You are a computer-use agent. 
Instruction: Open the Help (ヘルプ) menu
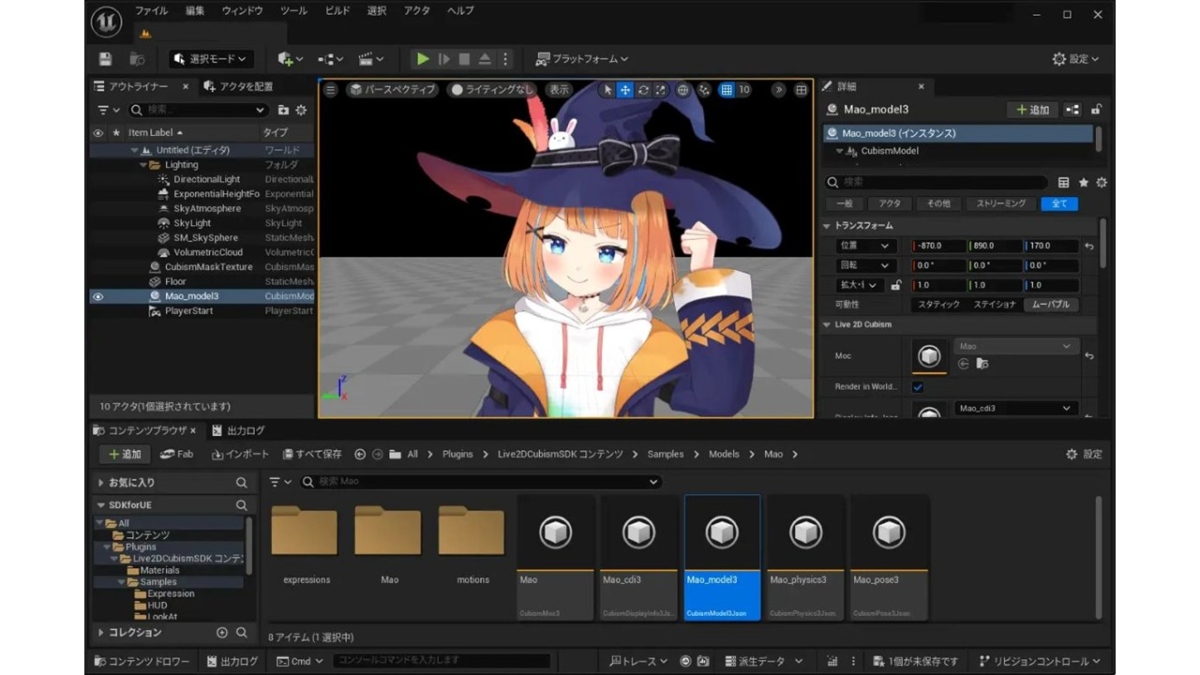point(460,11)
